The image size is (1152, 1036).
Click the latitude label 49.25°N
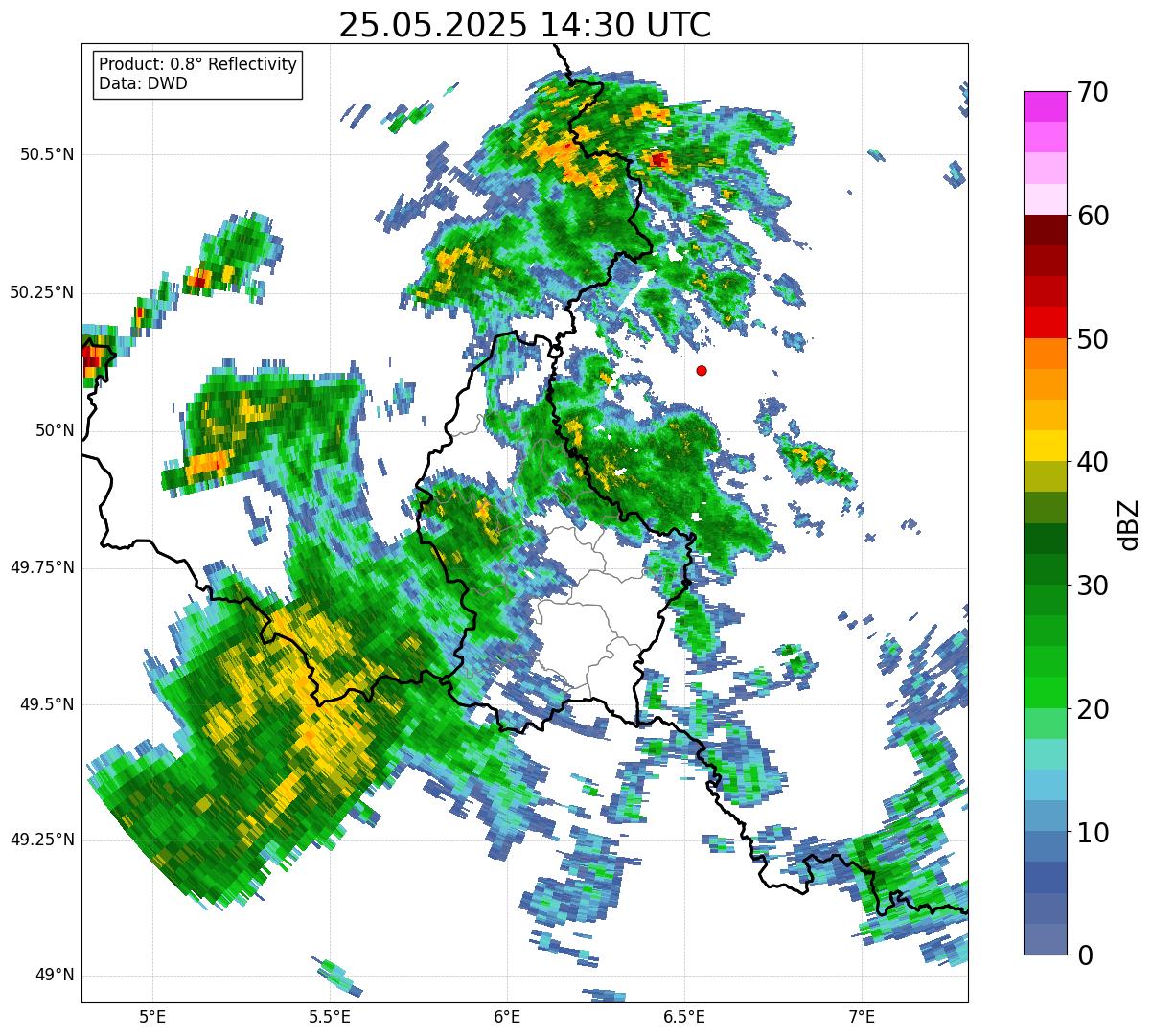point(42,840)
